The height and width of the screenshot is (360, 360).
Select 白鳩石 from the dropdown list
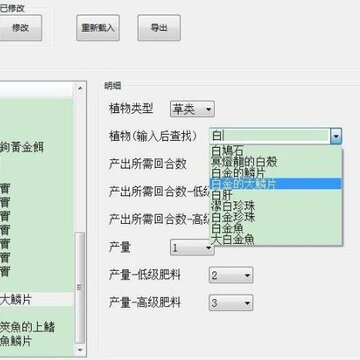tap(275, 151)
